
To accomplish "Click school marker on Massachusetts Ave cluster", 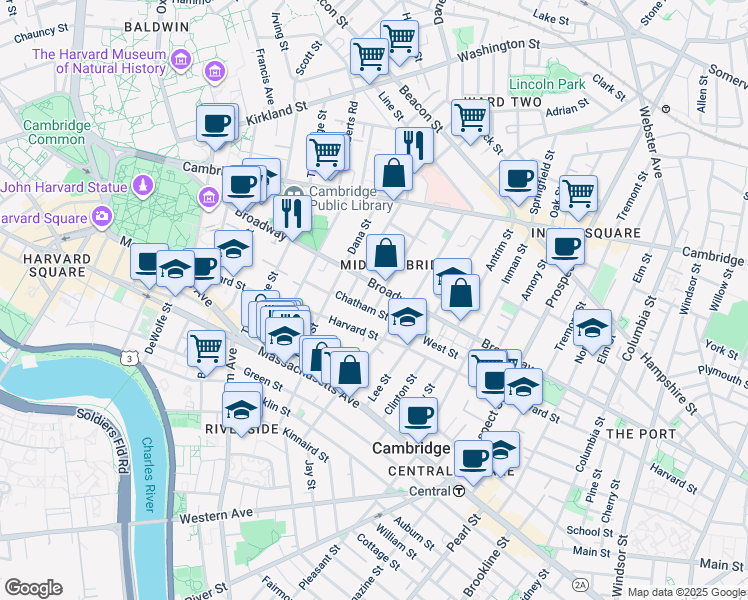I will tap(284, 340).
